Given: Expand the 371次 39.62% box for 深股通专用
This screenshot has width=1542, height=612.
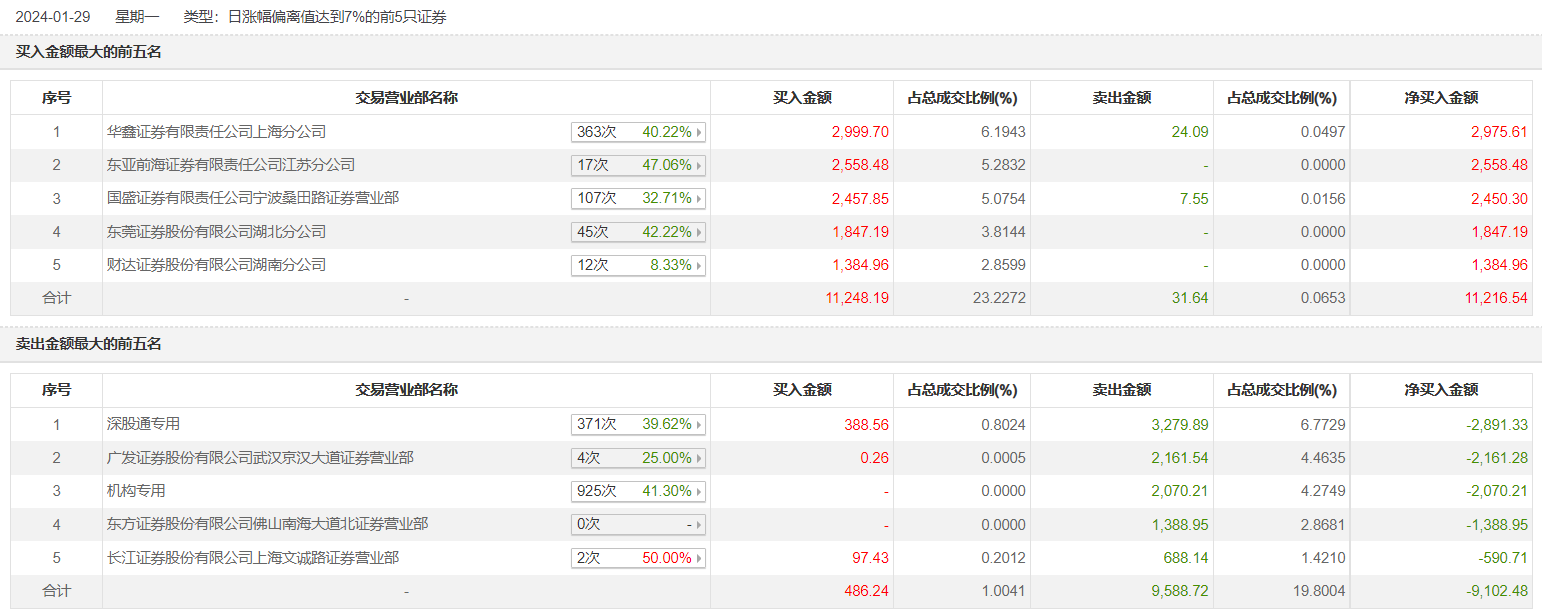Looking at the screenshot, I should pos(638,424).
